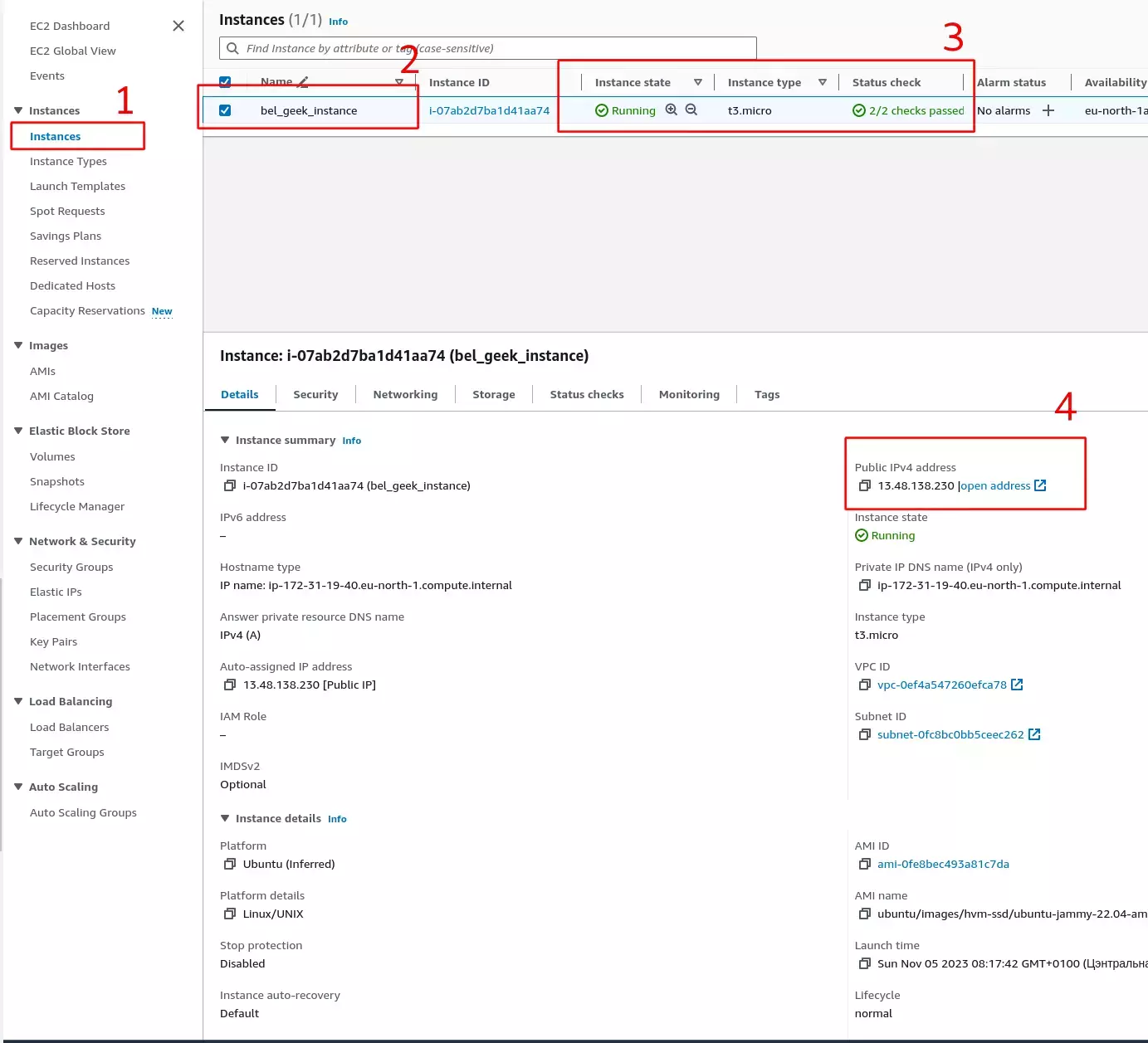Open EC2 Global View
The width and height of the screenshot is (1148, 1043).
click(73, 51)
